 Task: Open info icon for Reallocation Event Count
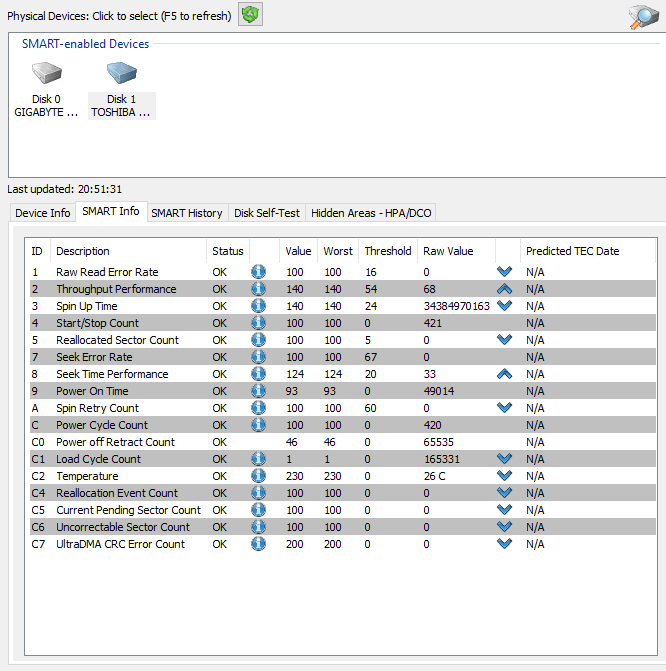click(x=258, y=493)
